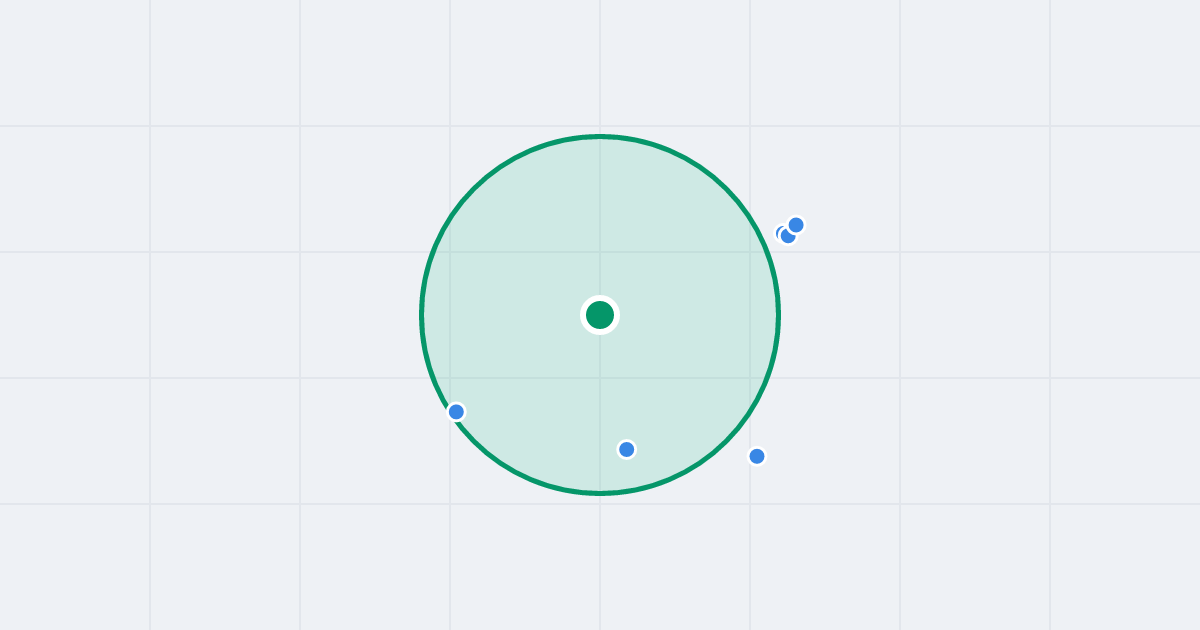This screenshot has height=630, width=1200.
Task: Select the blue dot inside the circle near the bottom
Action: click(x=627, y=449)
